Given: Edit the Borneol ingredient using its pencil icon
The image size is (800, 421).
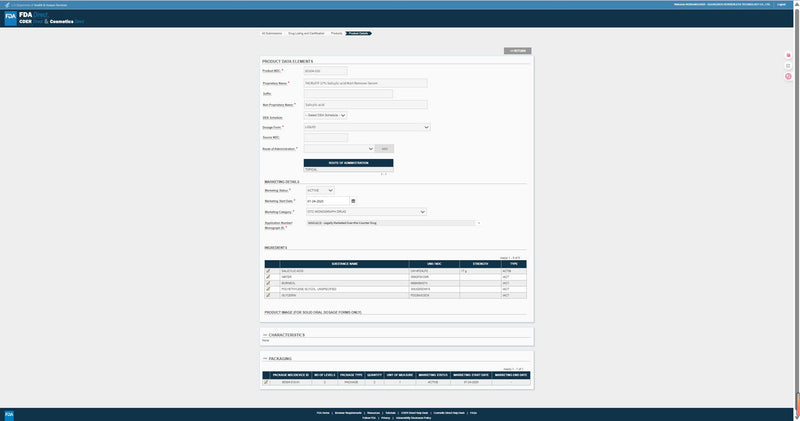Looking at the screenshot, I should tap(267, 283).
